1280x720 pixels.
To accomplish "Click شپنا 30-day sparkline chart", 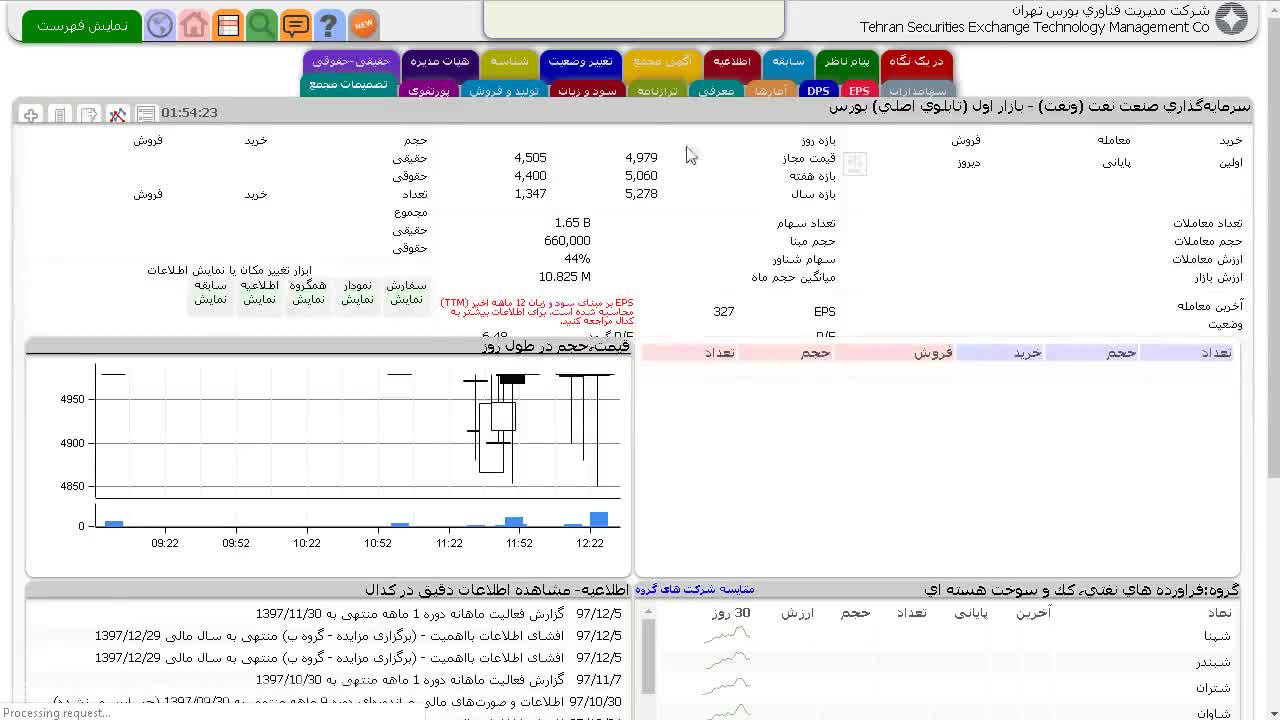I will 727,634.
